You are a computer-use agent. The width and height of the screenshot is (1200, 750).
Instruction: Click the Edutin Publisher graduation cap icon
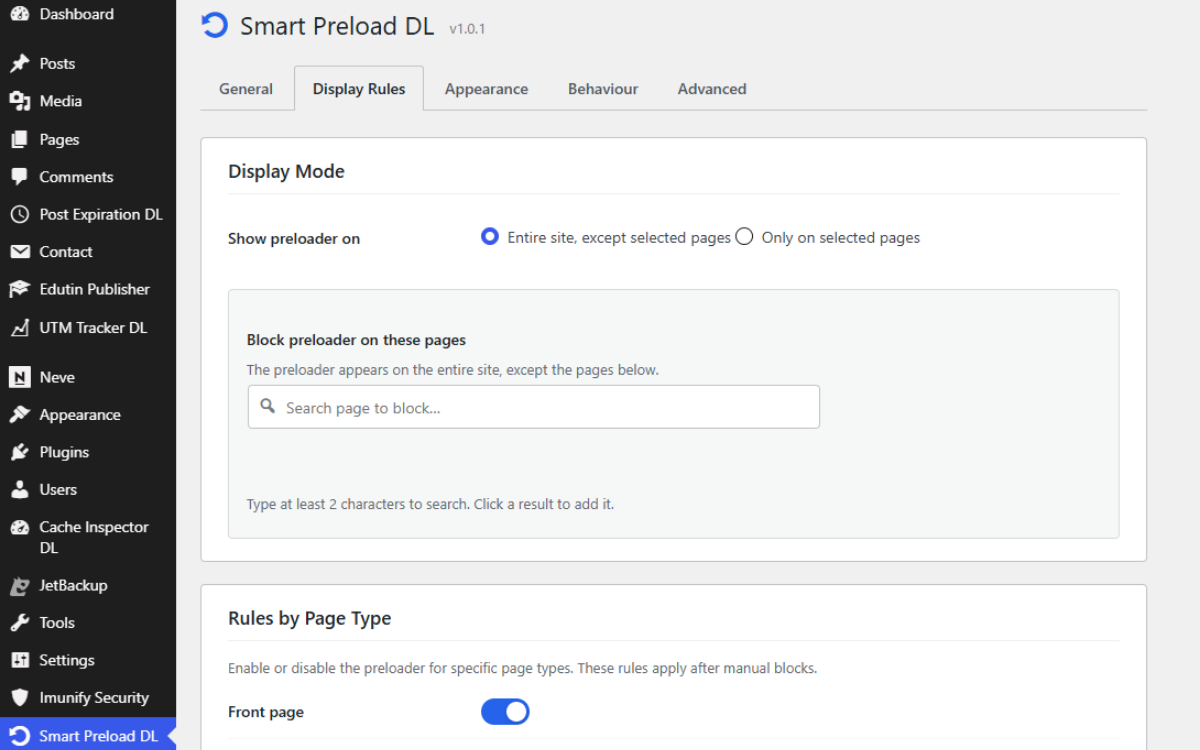click(19, 289)
